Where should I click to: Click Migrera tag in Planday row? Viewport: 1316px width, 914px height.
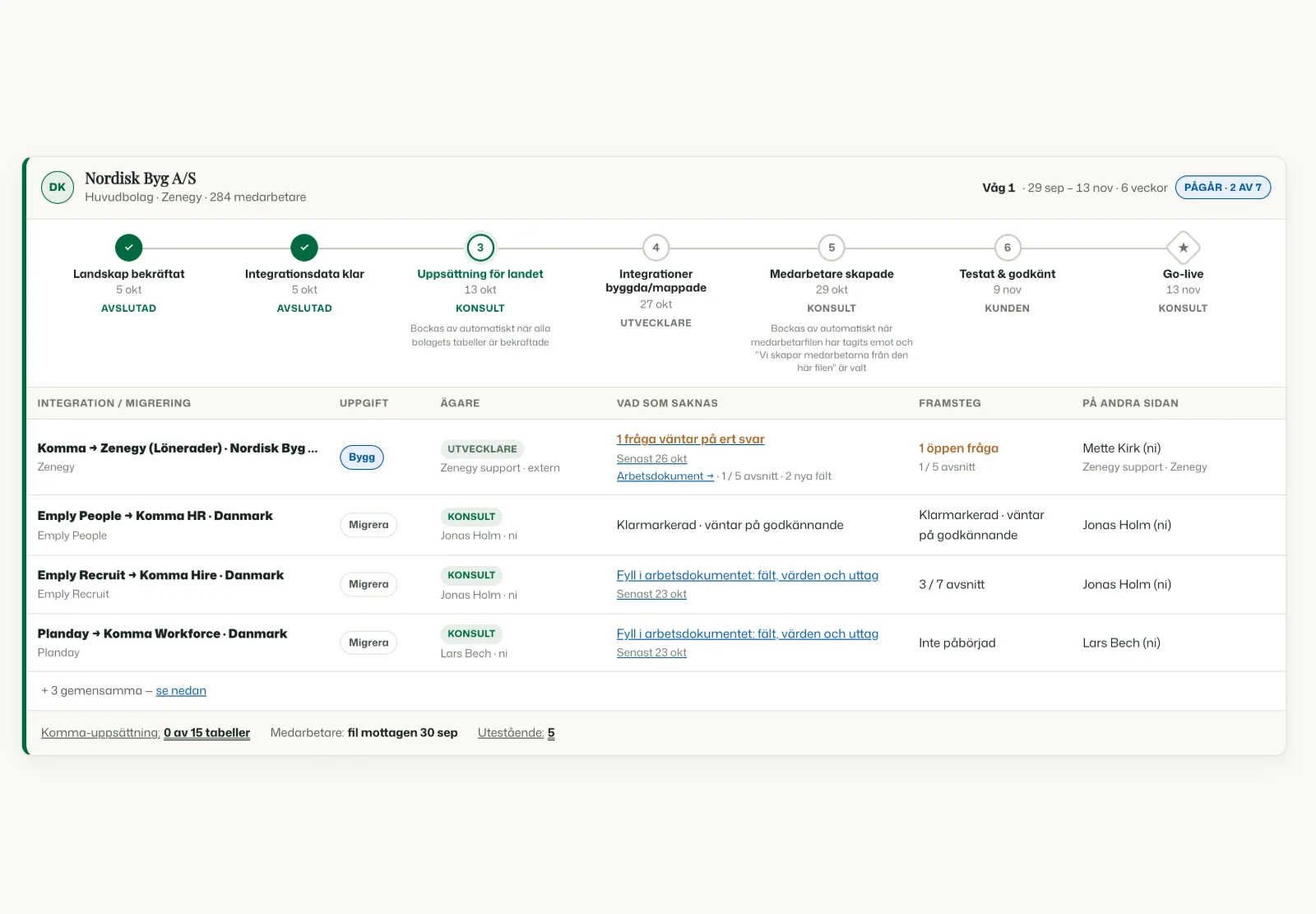(x=368, y=643)
